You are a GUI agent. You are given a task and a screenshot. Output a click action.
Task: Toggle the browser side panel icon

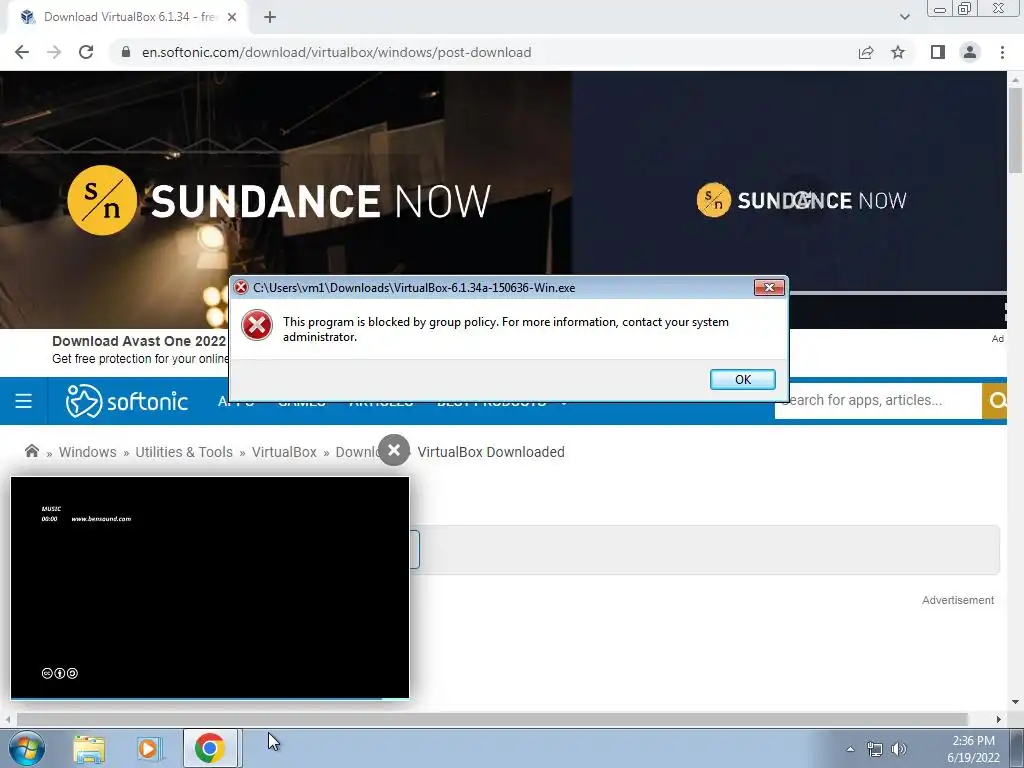tap(938, 52)
